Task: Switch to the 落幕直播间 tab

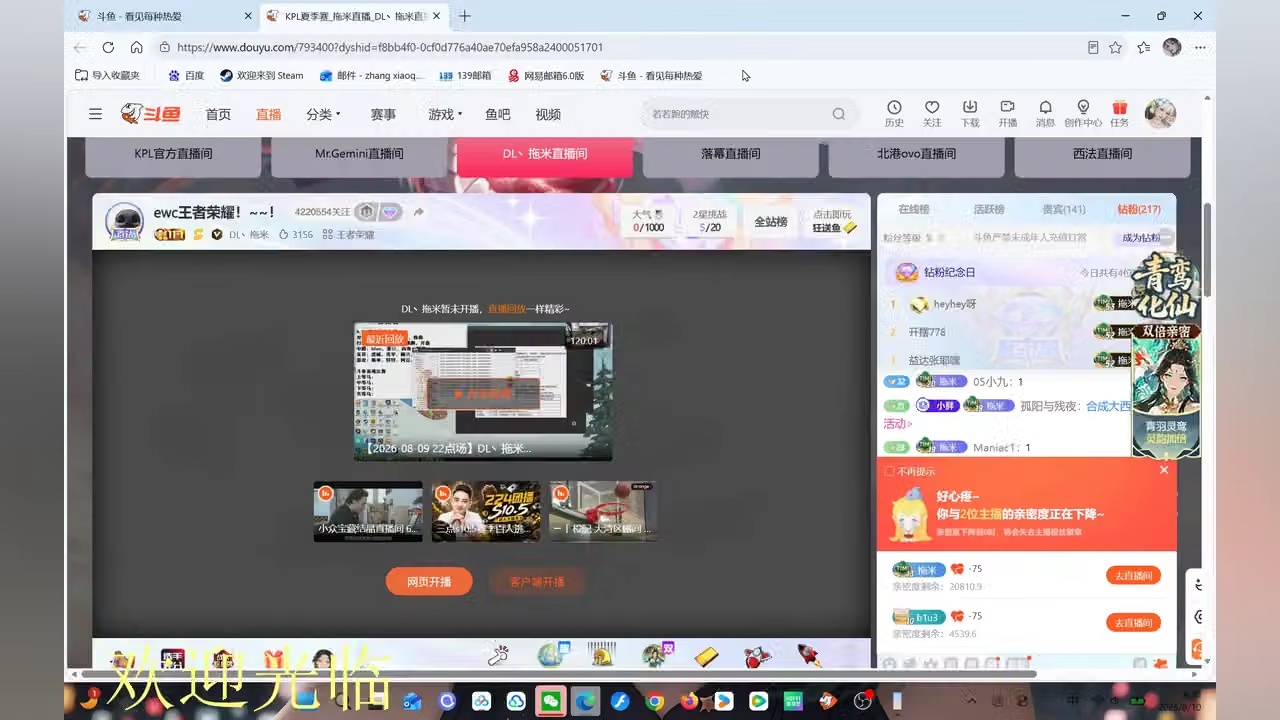Action: coord(731,155)
